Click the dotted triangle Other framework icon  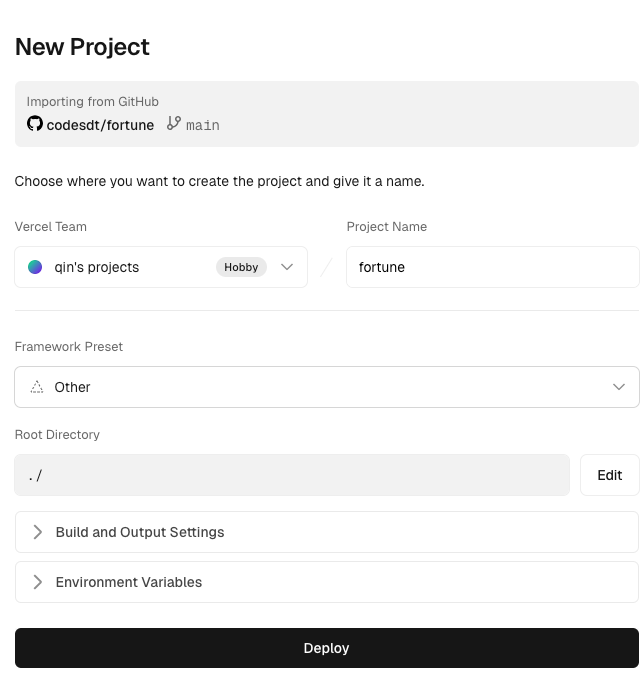pos(37,387)
